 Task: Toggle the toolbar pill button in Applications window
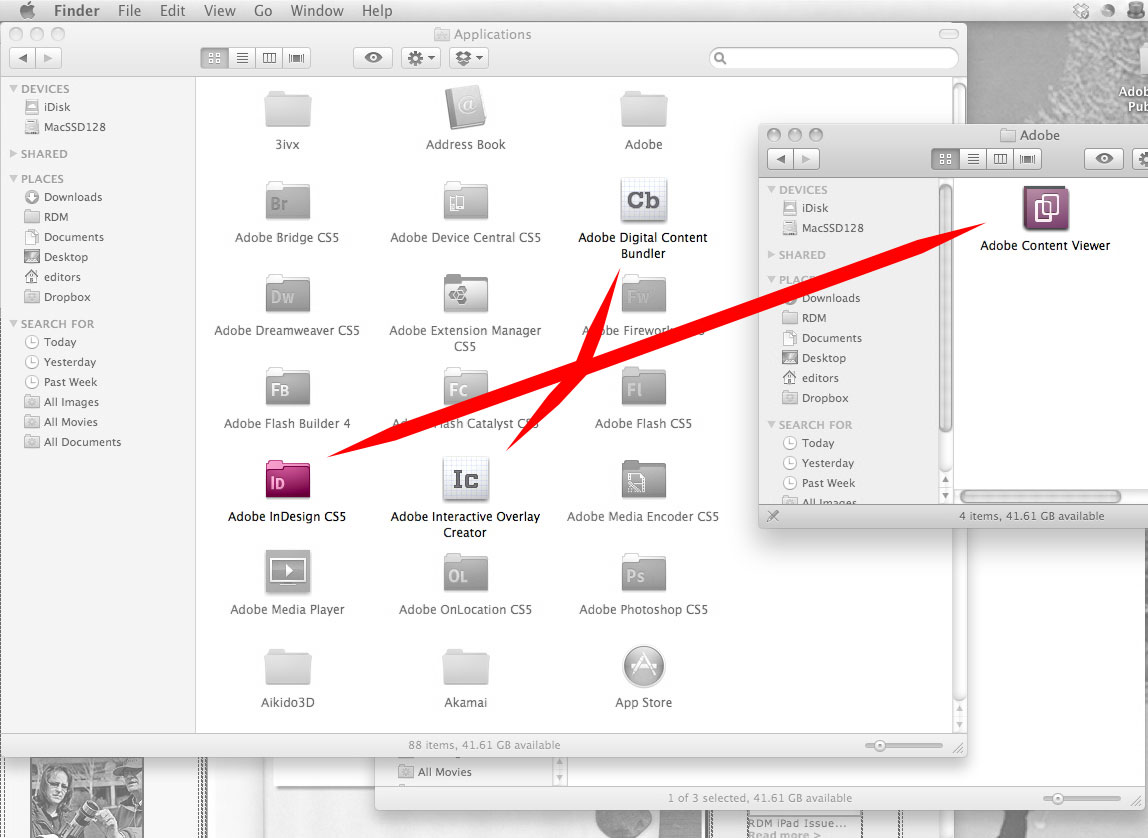(x=948, y=34)
